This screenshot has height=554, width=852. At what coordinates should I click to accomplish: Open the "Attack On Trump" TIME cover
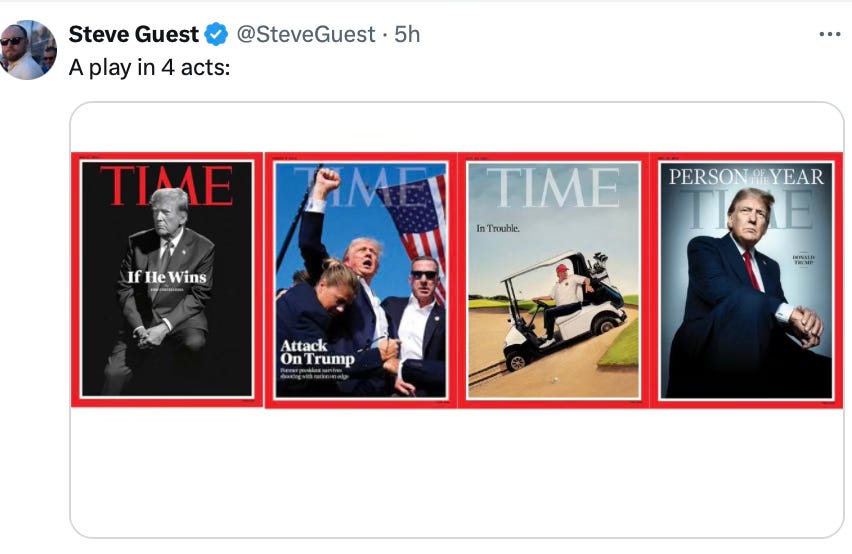[361, 280]
